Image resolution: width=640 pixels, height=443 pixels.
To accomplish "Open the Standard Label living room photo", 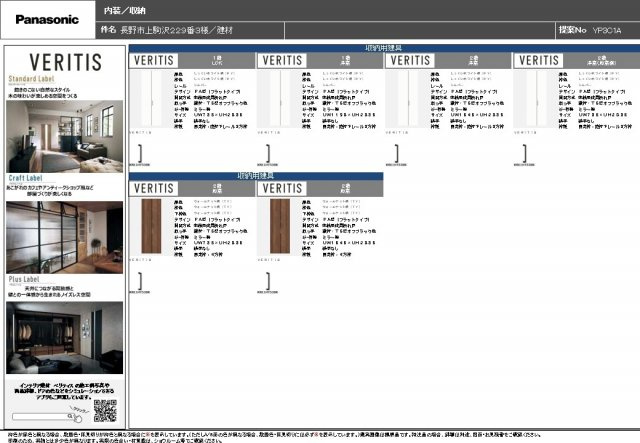I will 64,133.
